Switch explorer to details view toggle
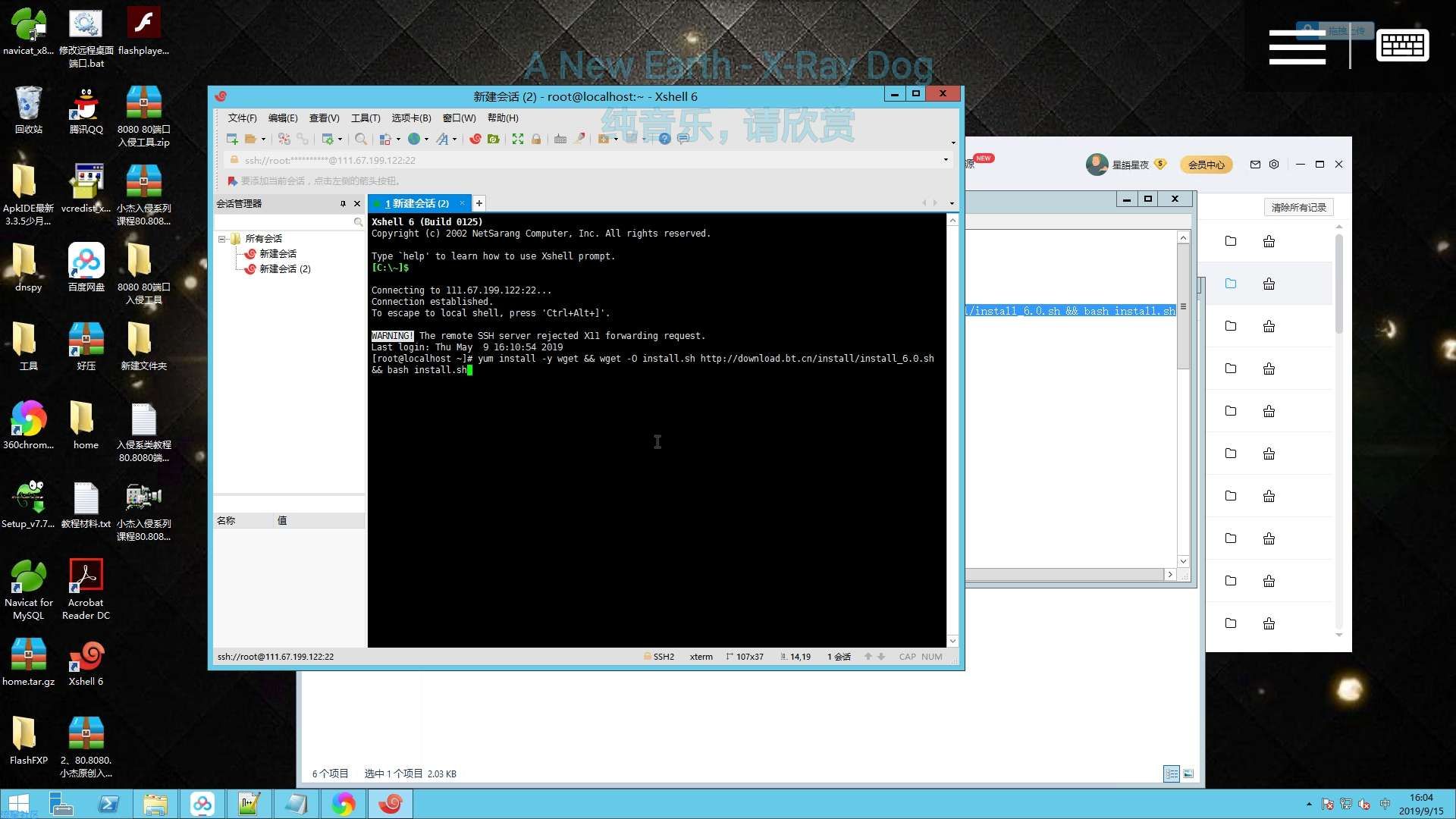Screen dimensions: 1456x819 pyautogui.click(x=1172, y=773)
